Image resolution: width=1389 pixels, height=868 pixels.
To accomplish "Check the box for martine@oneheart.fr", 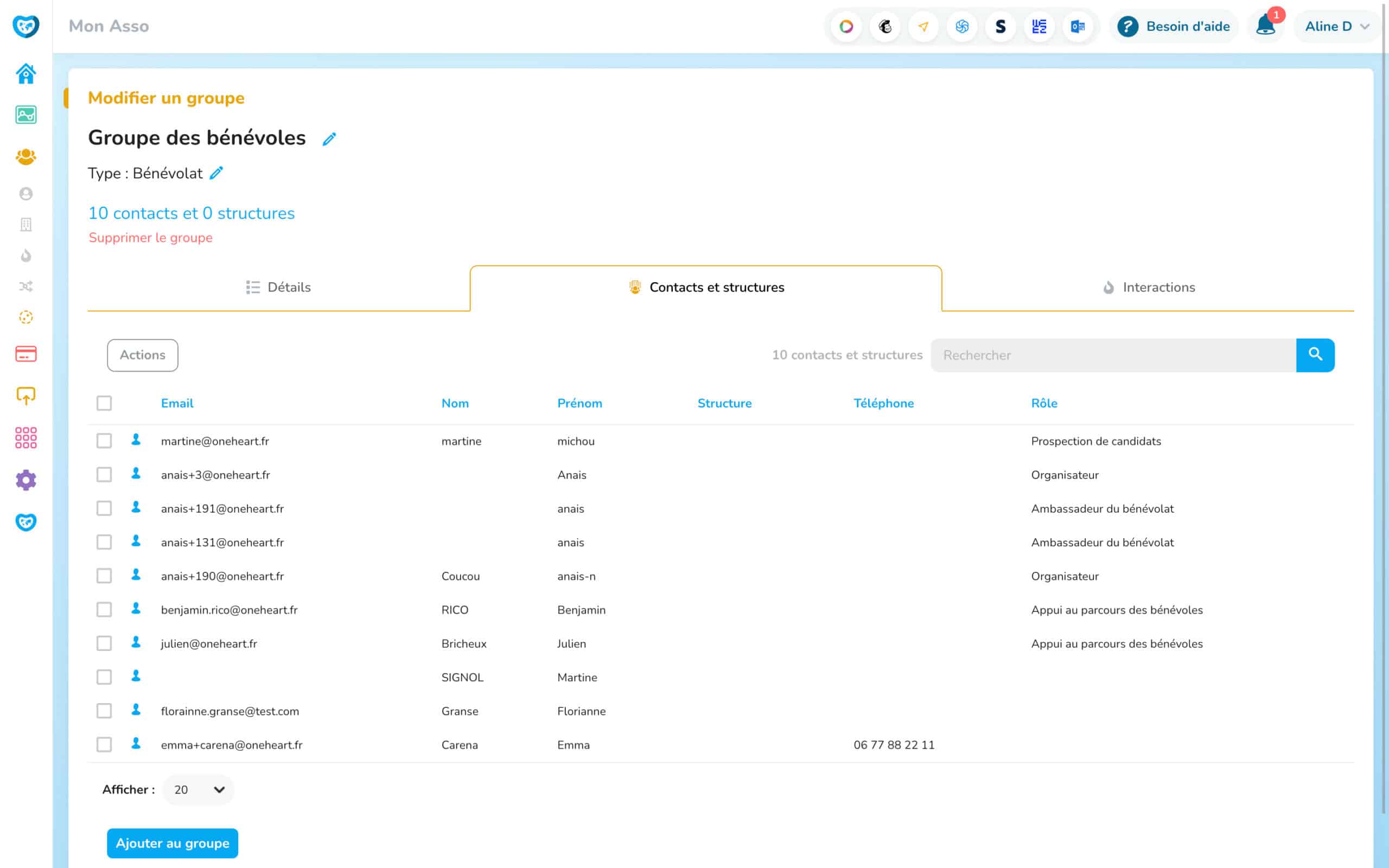I will pyautogui.click(x=104, y=441).
